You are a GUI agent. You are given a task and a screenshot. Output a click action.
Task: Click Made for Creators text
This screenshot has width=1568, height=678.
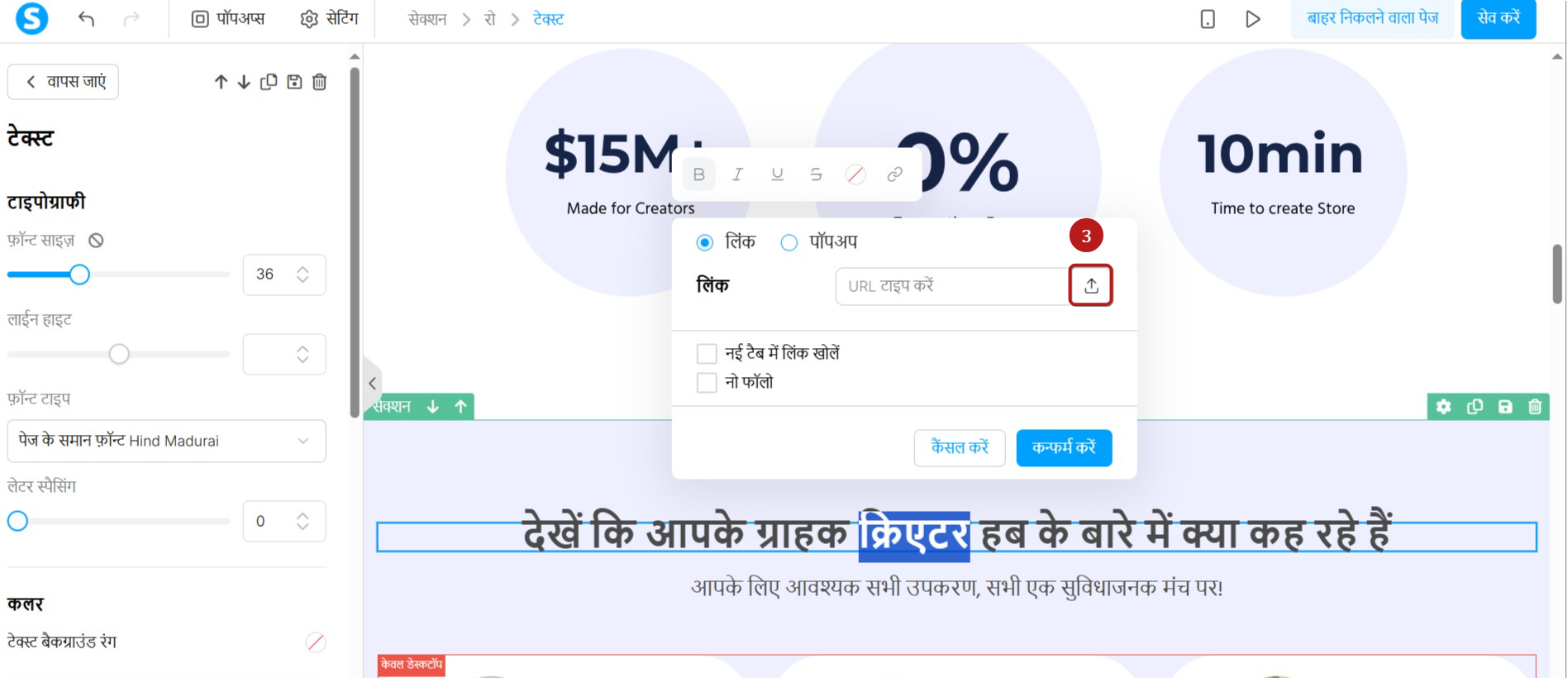tap(631, 209)
